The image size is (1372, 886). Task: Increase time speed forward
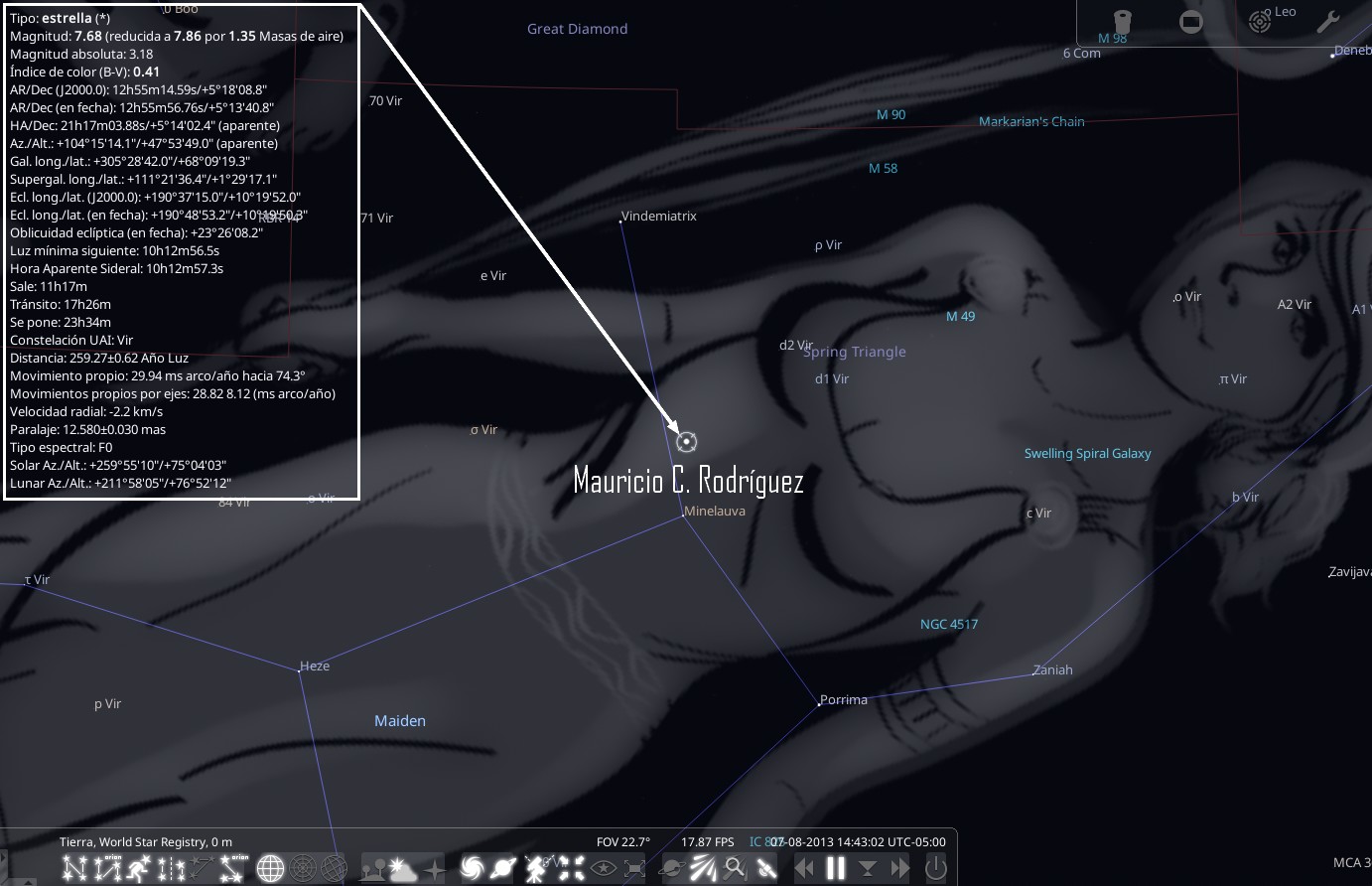(899, 869)
